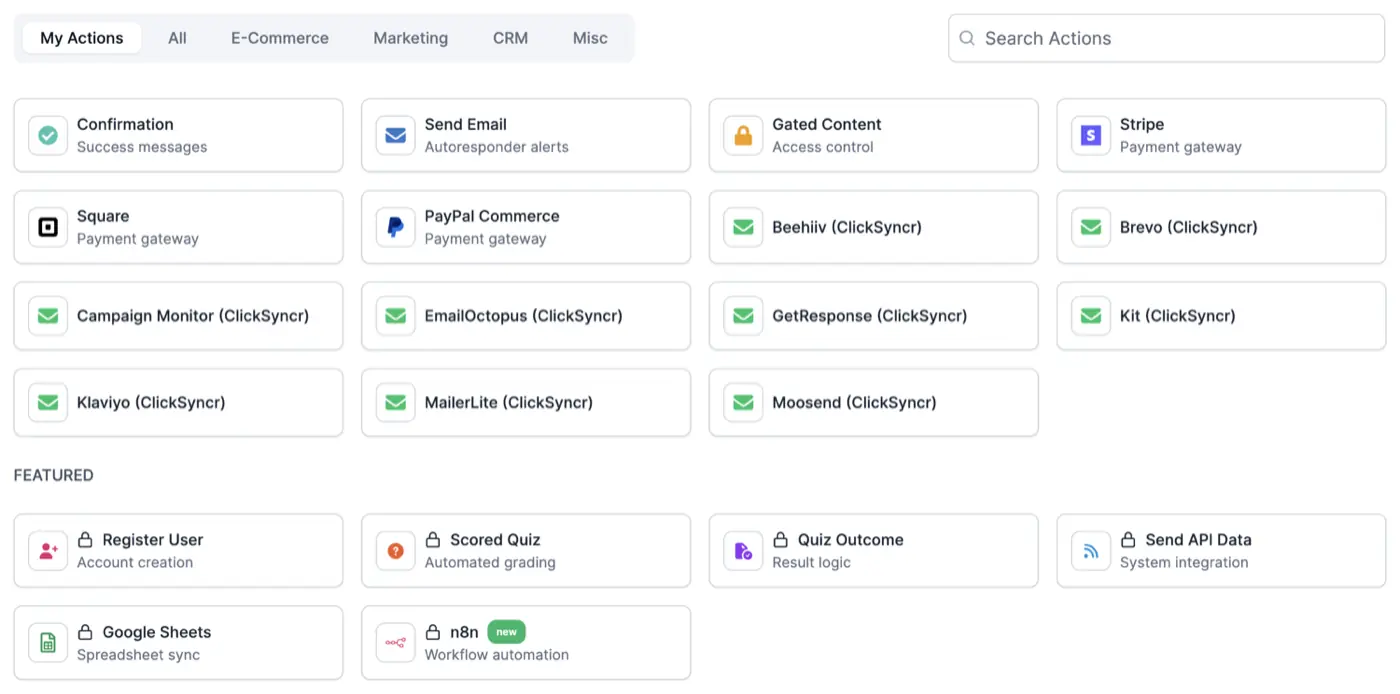
Task: Click the Automated grading subtitle
Action: coord(490,562)
